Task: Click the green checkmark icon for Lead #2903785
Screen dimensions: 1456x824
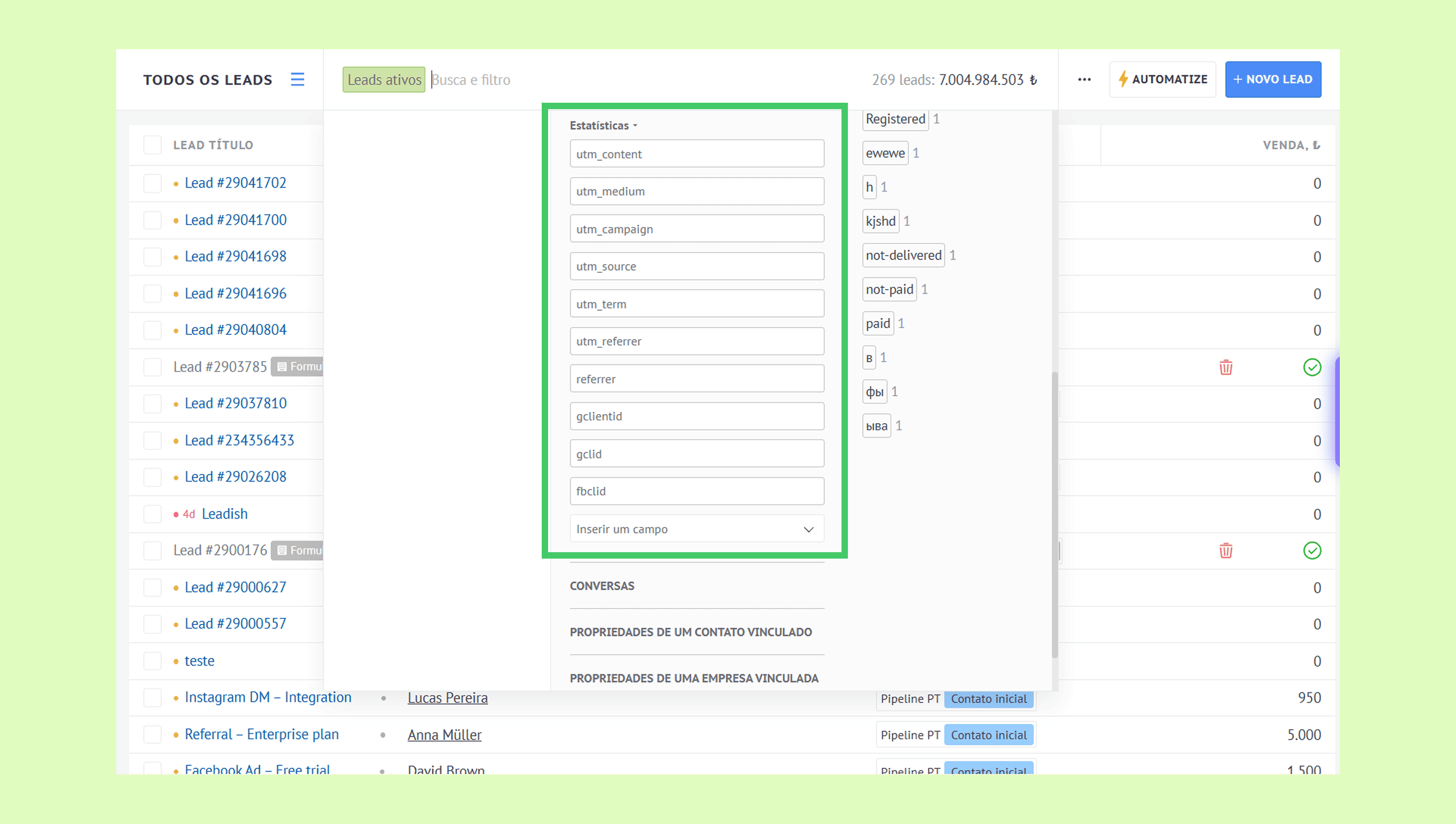Action: pyautogui.click(x=1311, y=367)
